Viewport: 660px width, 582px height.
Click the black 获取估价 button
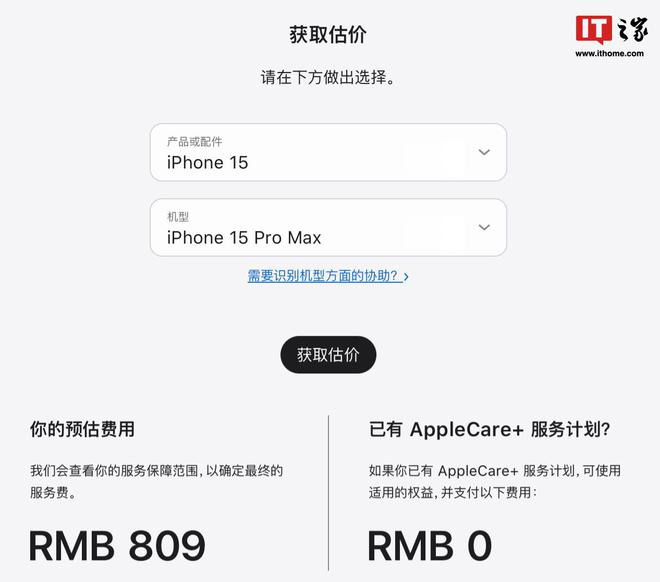coord(328,355)
